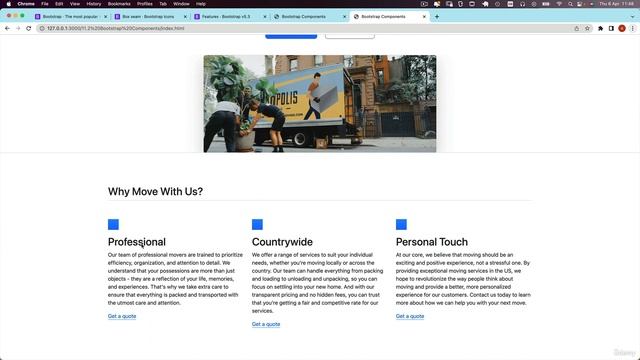This screenshot has height=360, width=640.
Task: Open the Tab menu
Action: pos(163,4)
